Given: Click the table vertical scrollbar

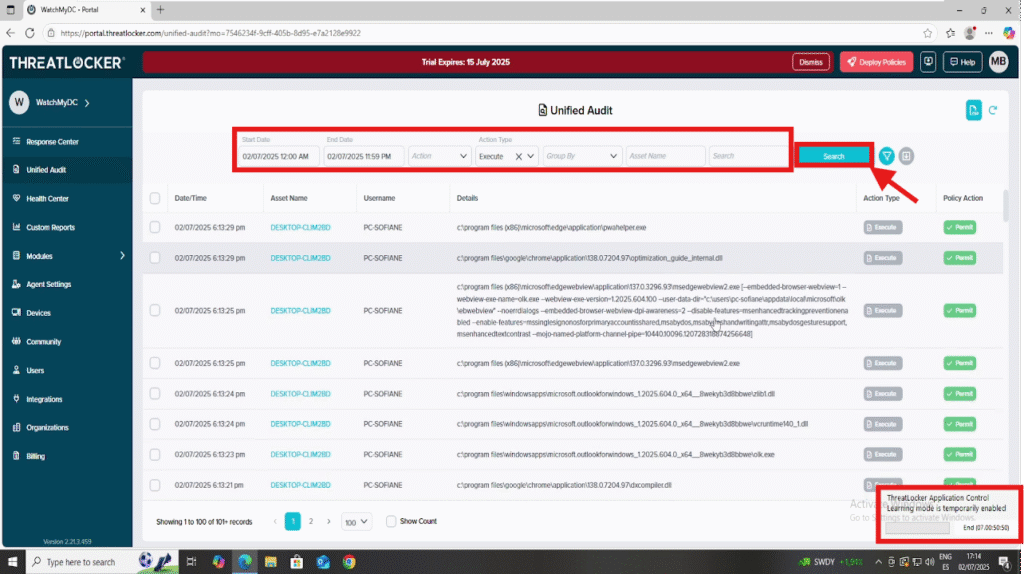Looking at the screenshot, I should [x=1005, y=204].
